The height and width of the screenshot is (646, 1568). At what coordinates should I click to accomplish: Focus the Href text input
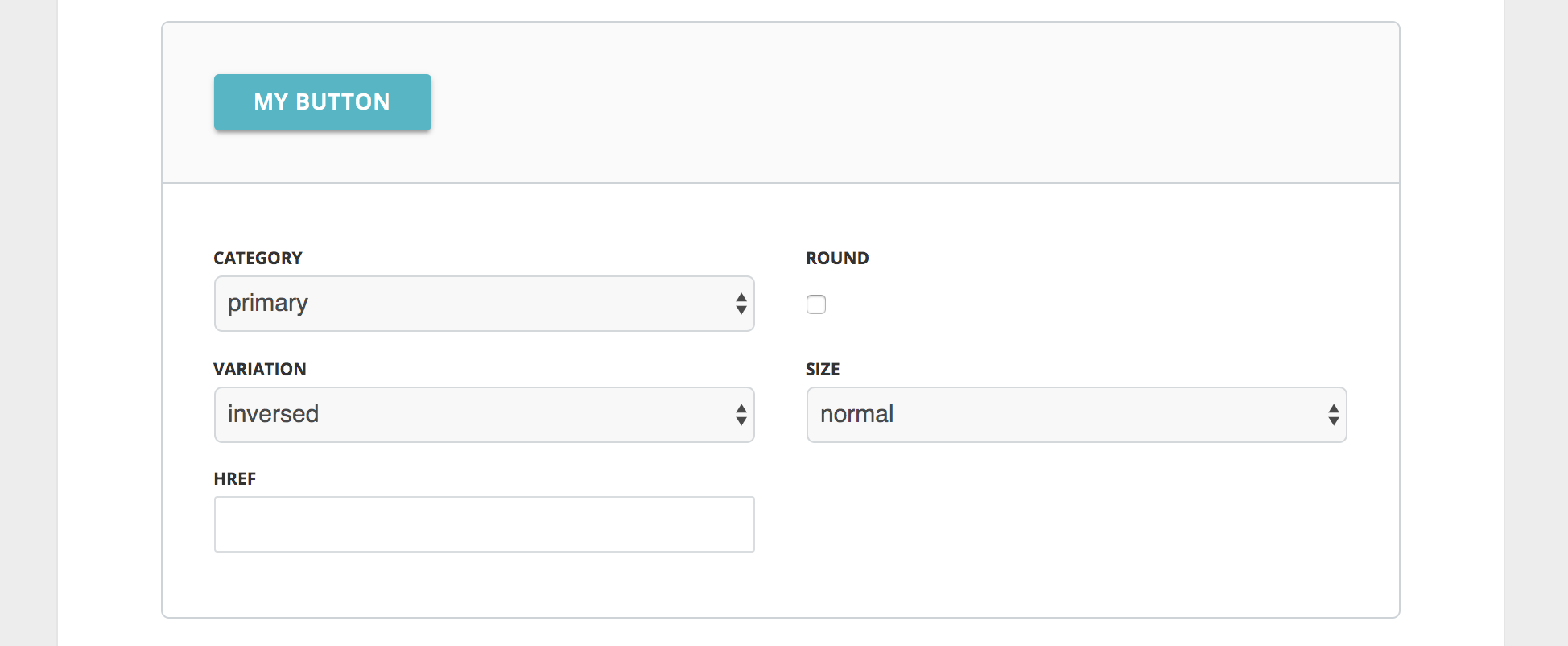(484, 524)
